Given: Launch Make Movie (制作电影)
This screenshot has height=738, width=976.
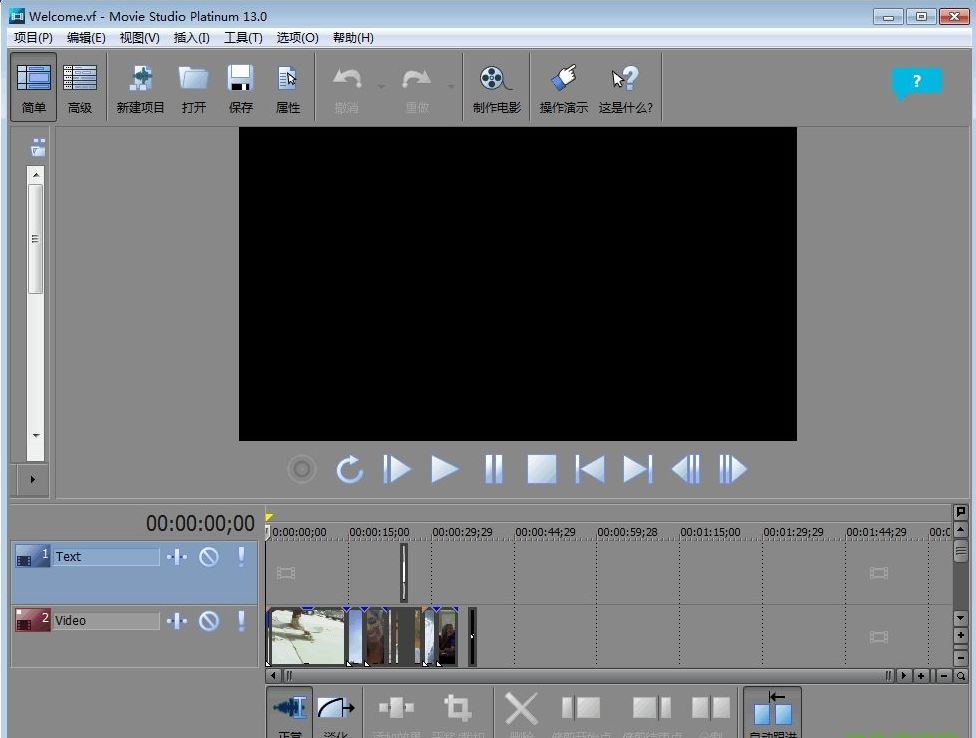Looking at the screenshot, I should click(496, 88).
